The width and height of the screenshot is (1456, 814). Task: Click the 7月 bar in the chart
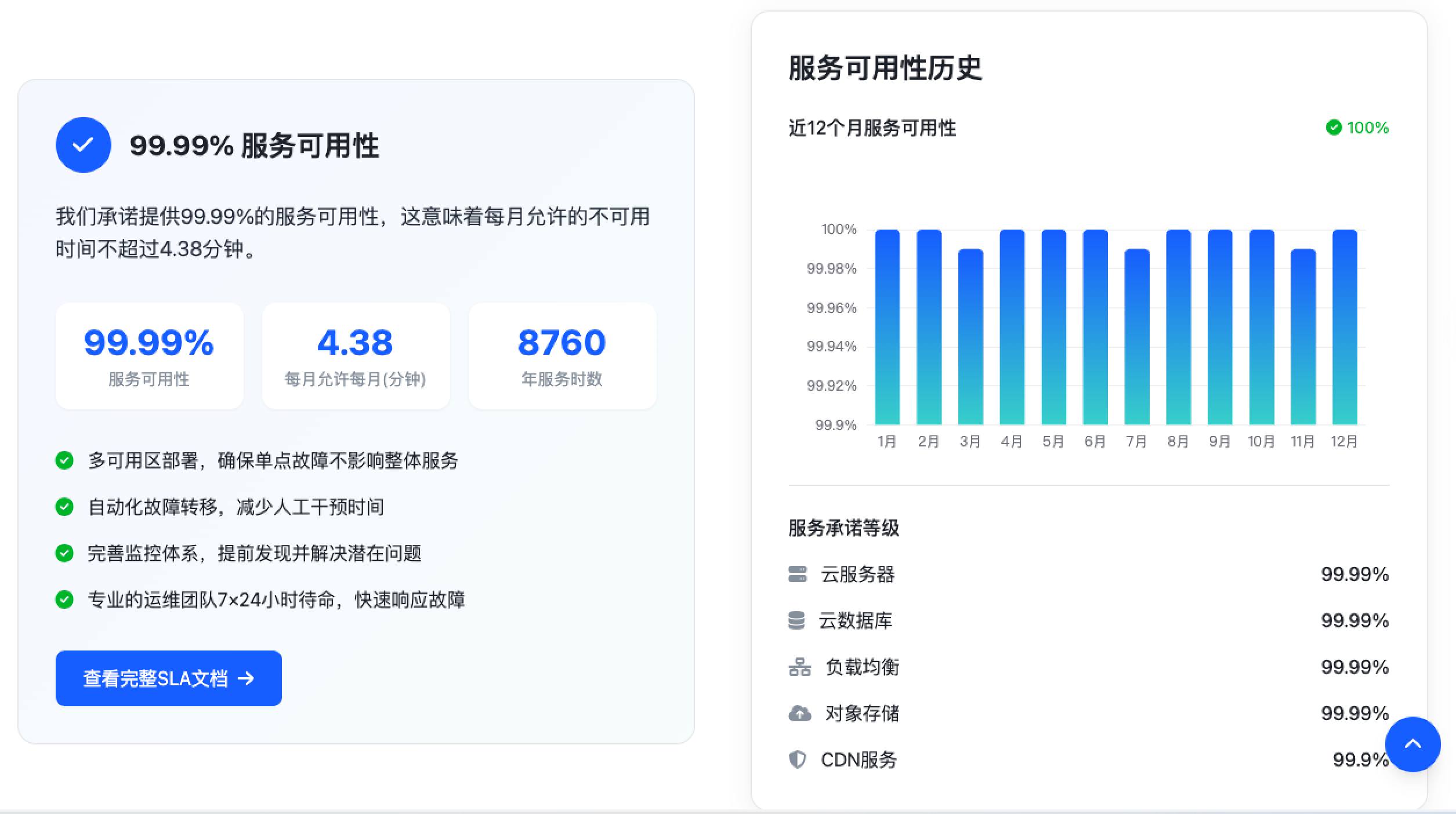click(1137, 337)
